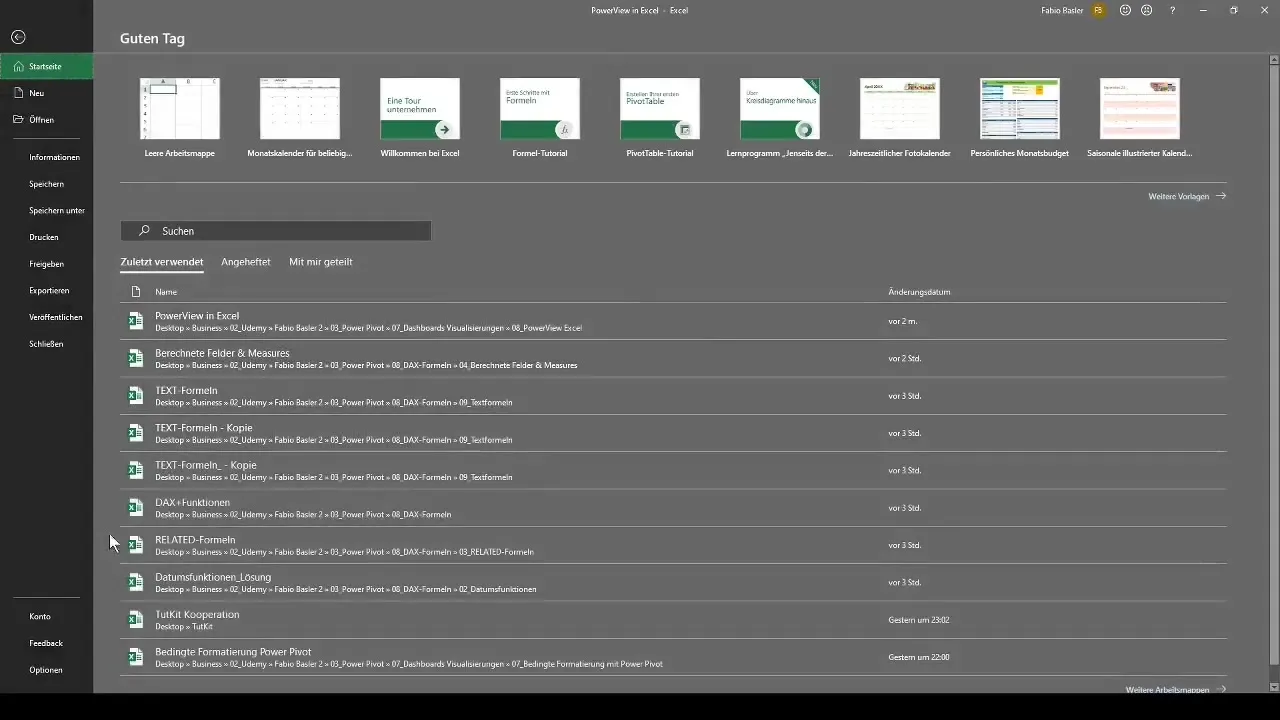Open Veröffentlichen in the sidebar
1280x720 pixels.
click(56, 317)
